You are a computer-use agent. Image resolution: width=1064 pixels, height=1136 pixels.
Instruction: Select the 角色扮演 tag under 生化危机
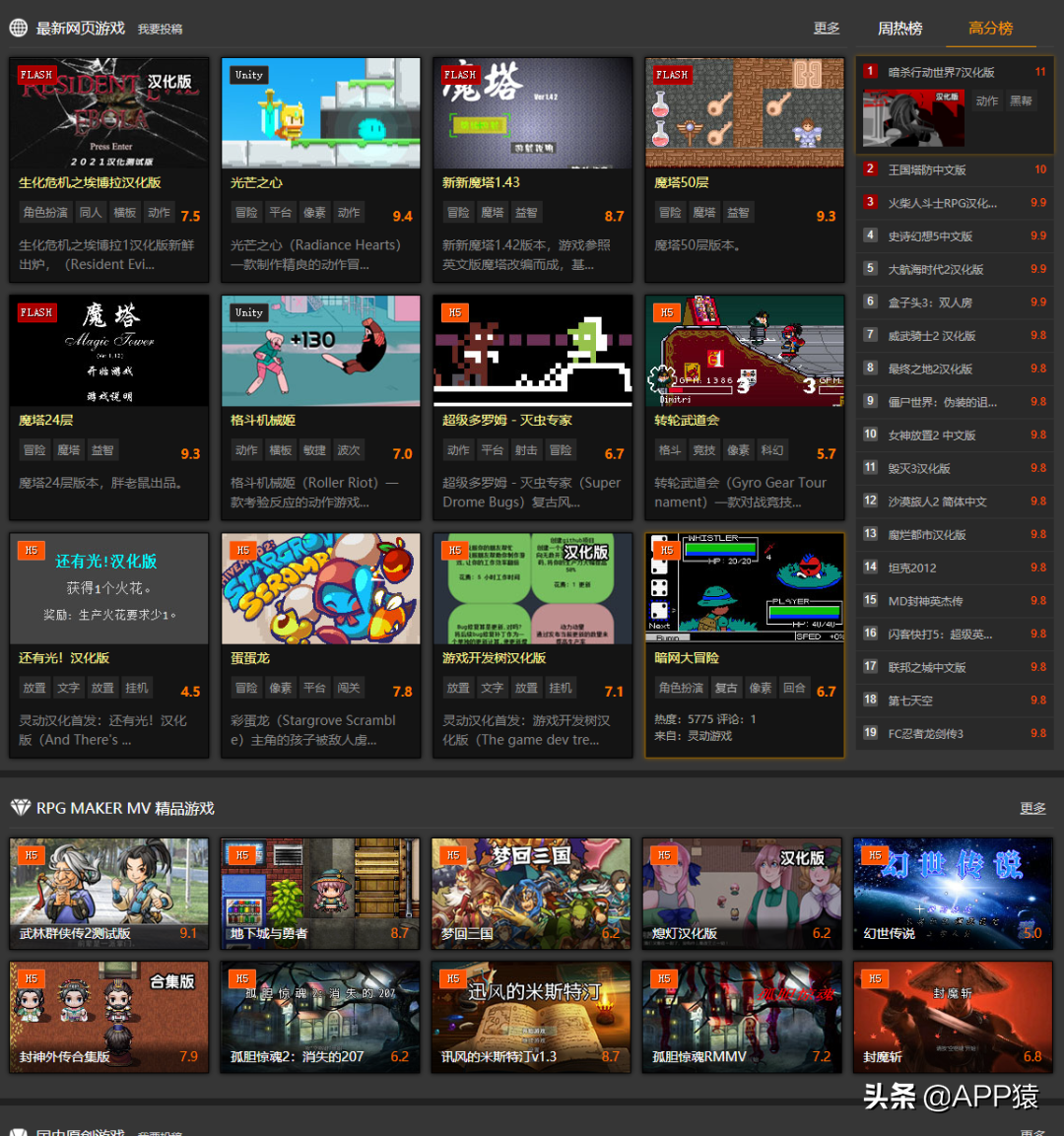pyautogui.click(x=45, y=213)
